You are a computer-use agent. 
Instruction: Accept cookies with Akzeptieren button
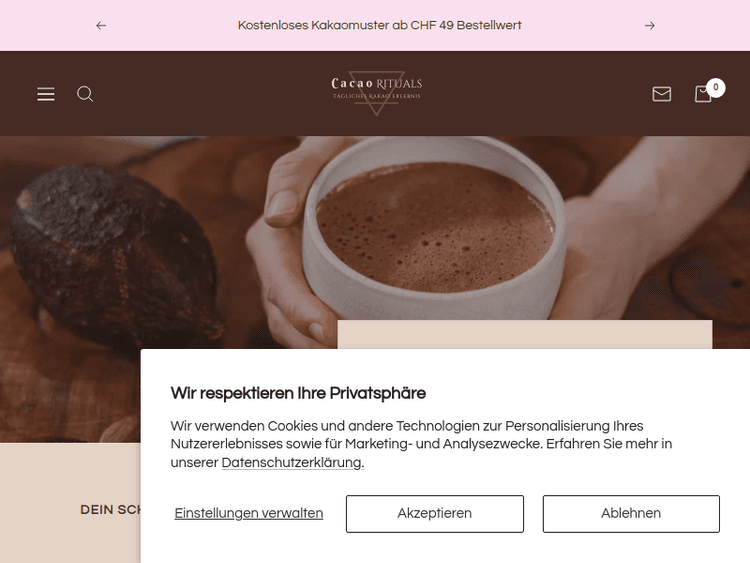pyautogui.click(x=435, y=514)
